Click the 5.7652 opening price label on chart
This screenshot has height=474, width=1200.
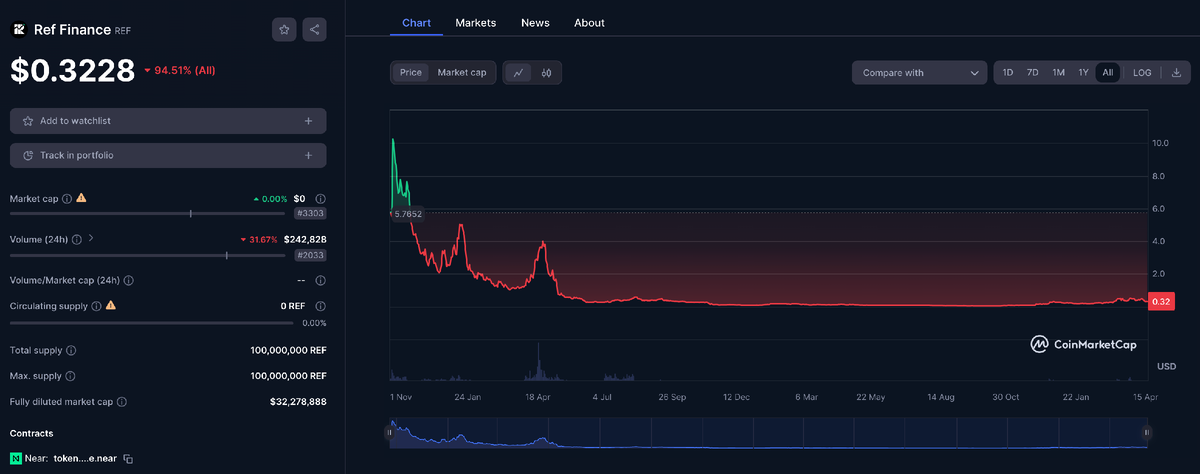[406, 214]
